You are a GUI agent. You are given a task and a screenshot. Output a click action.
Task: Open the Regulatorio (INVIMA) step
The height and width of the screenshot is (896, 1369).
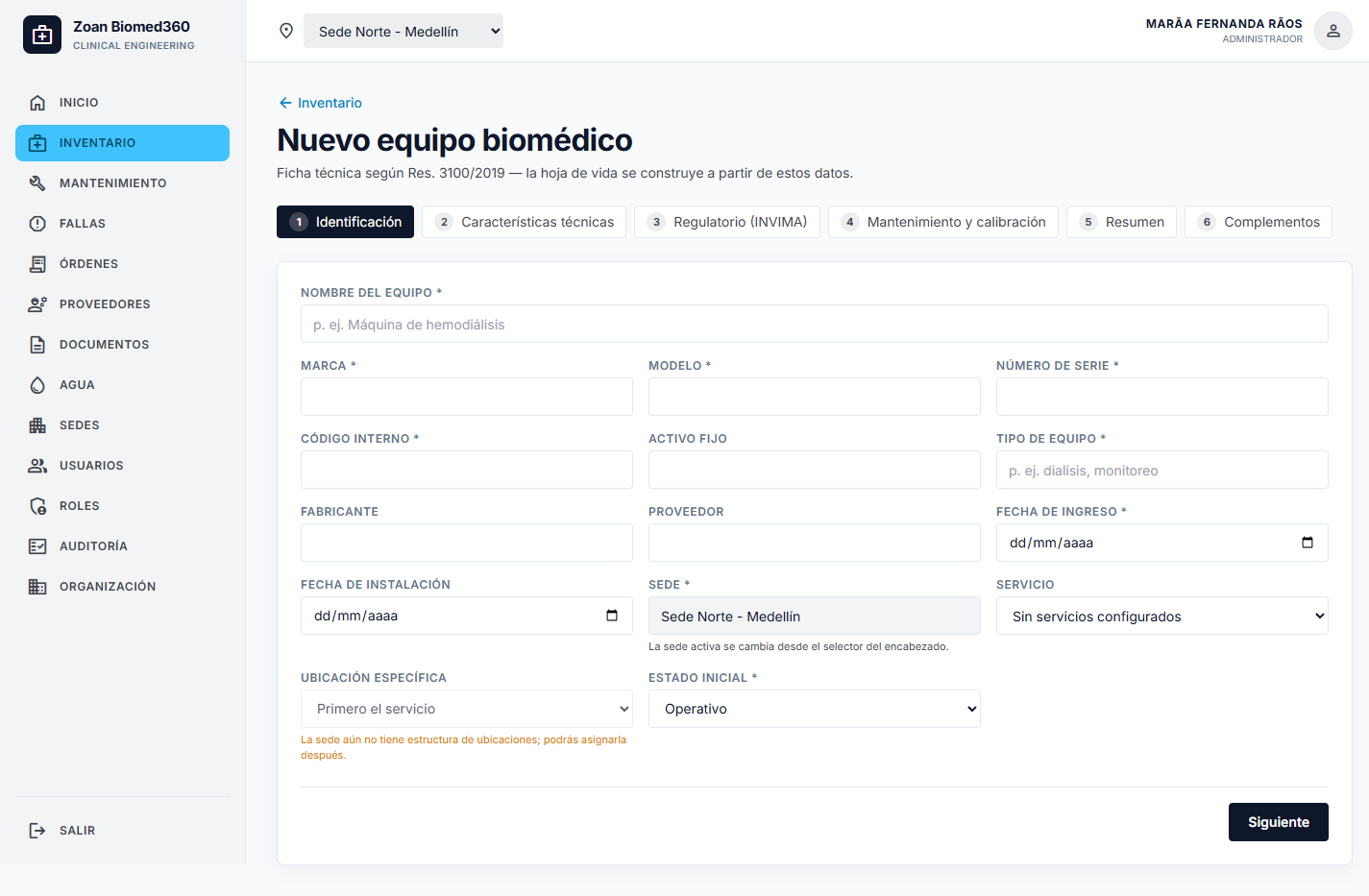point(727,222)
